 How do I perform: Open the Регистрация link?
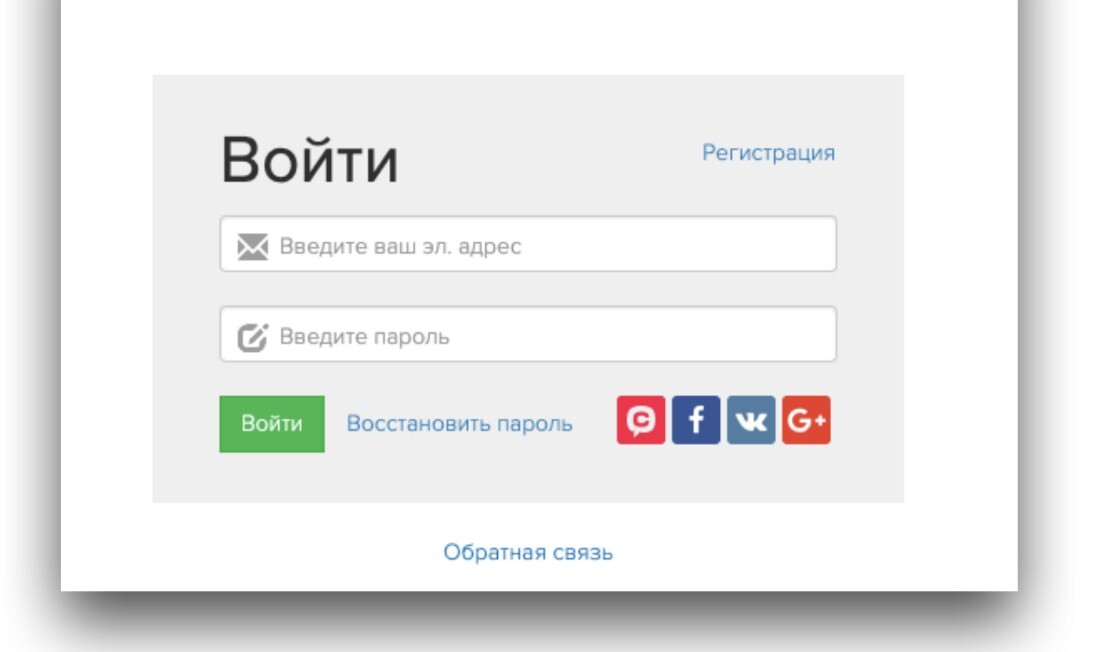(768, 153)
